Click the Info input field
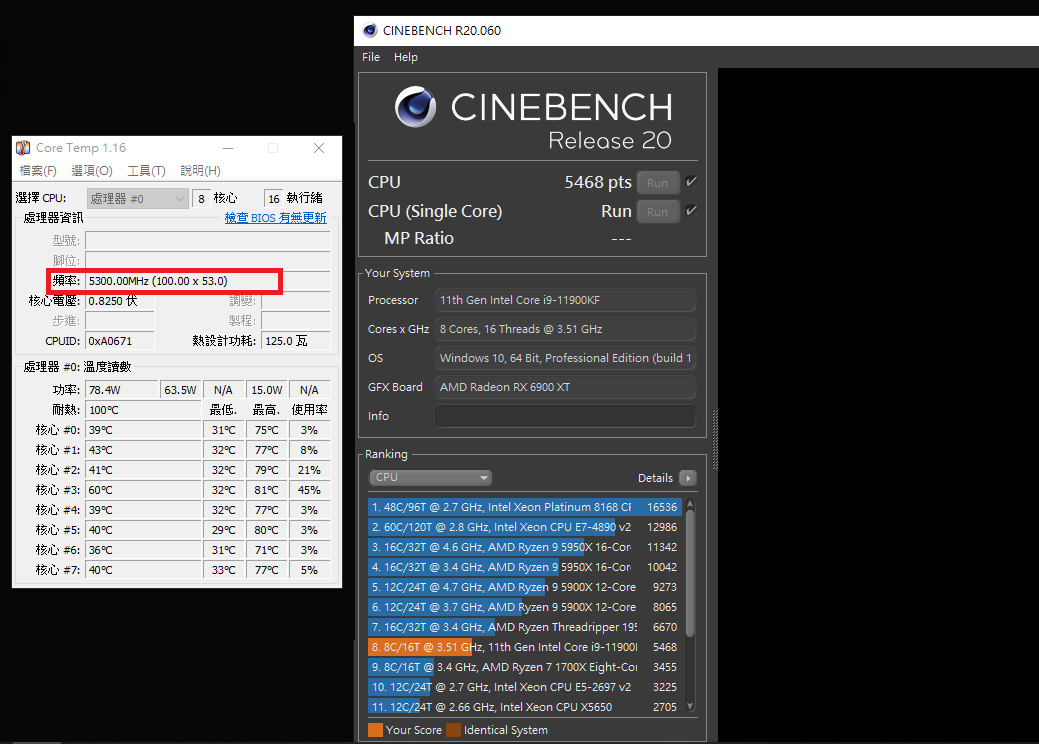This screenshot has height=744, width=1039. tap(565, 416)
